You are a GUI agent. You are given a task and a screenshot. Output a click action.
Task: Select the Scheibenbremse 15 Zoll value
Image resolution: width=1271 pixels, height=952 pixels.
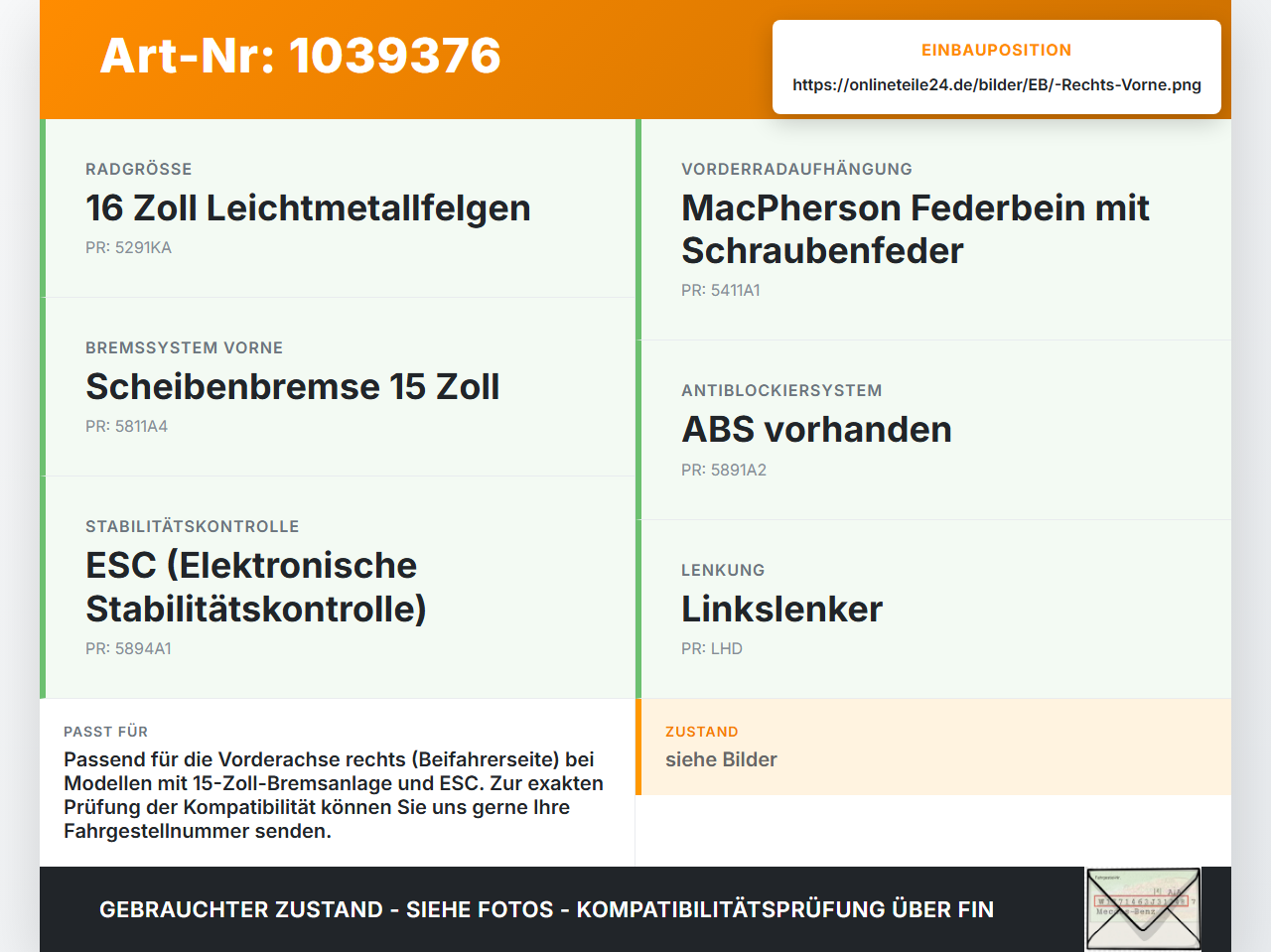click(x=293, y=386)
